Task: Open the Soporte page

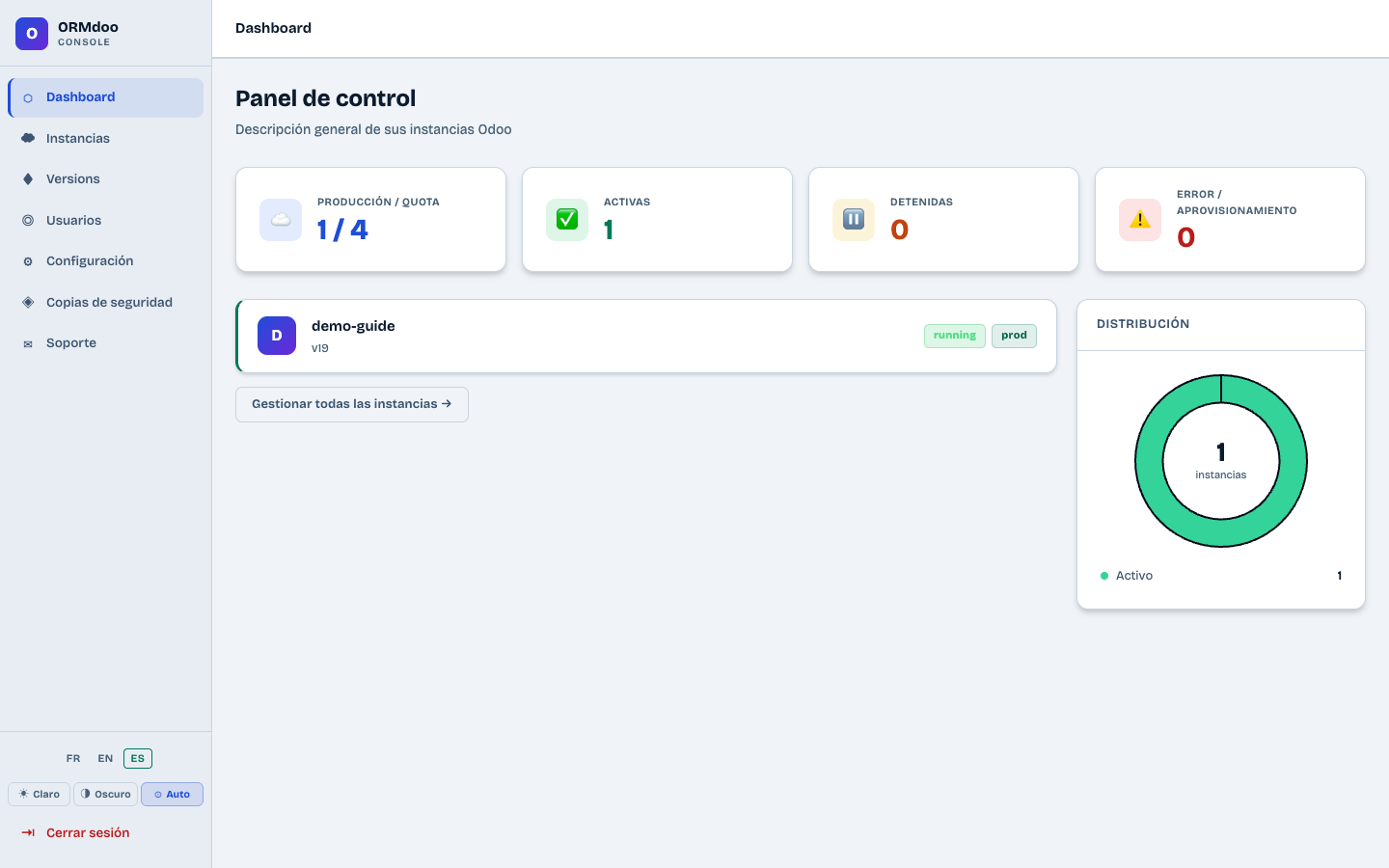Action: 106,343
